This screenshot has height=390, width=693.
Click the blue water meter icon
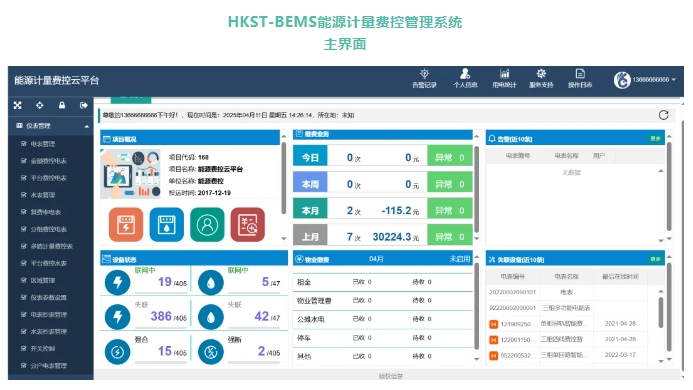pyautogui.click(x=167, y=225)
